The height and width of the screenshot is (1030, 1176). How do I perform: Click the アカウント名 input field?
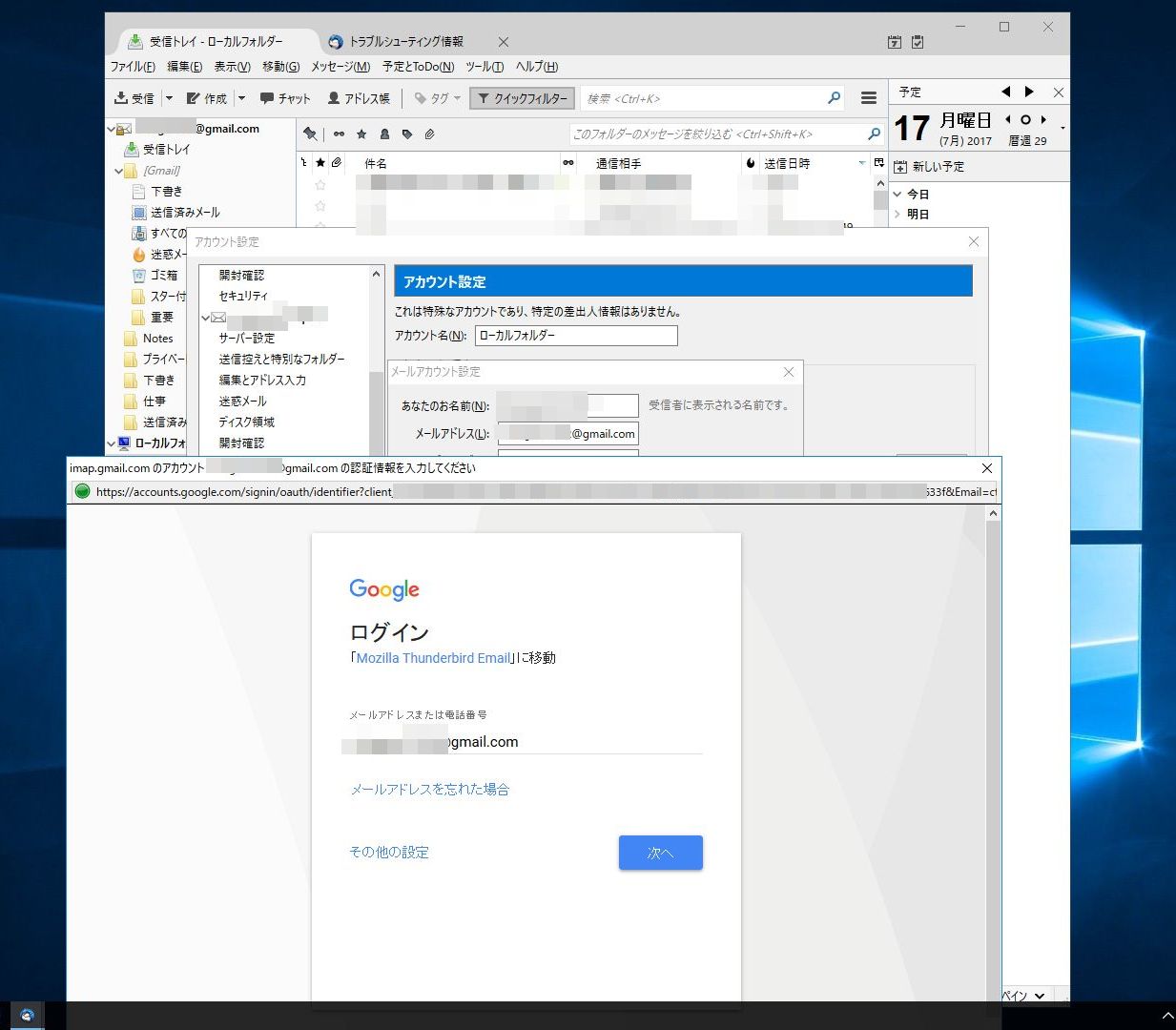[x=576, y=336]
